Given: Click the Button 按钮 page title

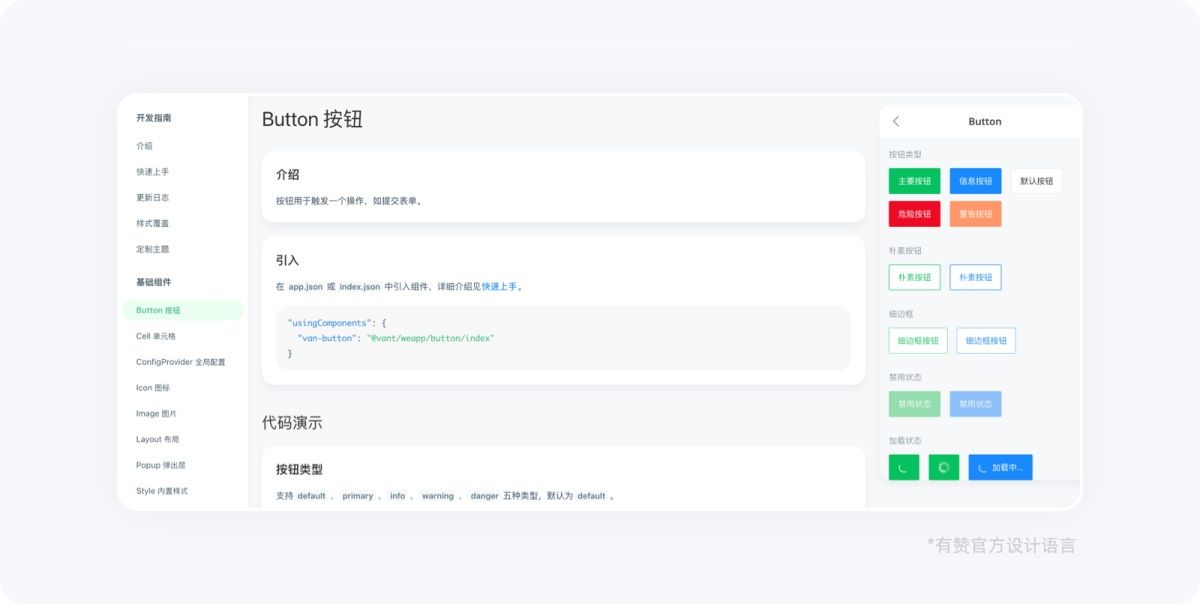Looking at the screenshot, I should tap(312, 120).
